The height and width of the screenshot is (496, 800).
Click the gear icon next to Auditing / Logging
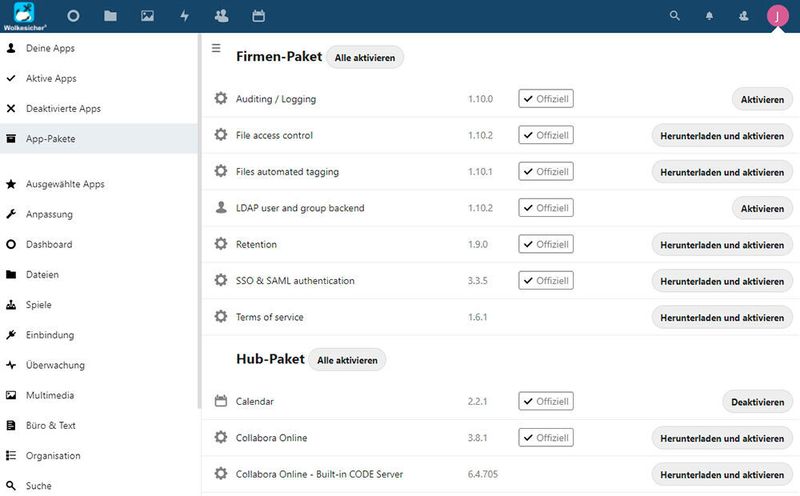[221, 98]
